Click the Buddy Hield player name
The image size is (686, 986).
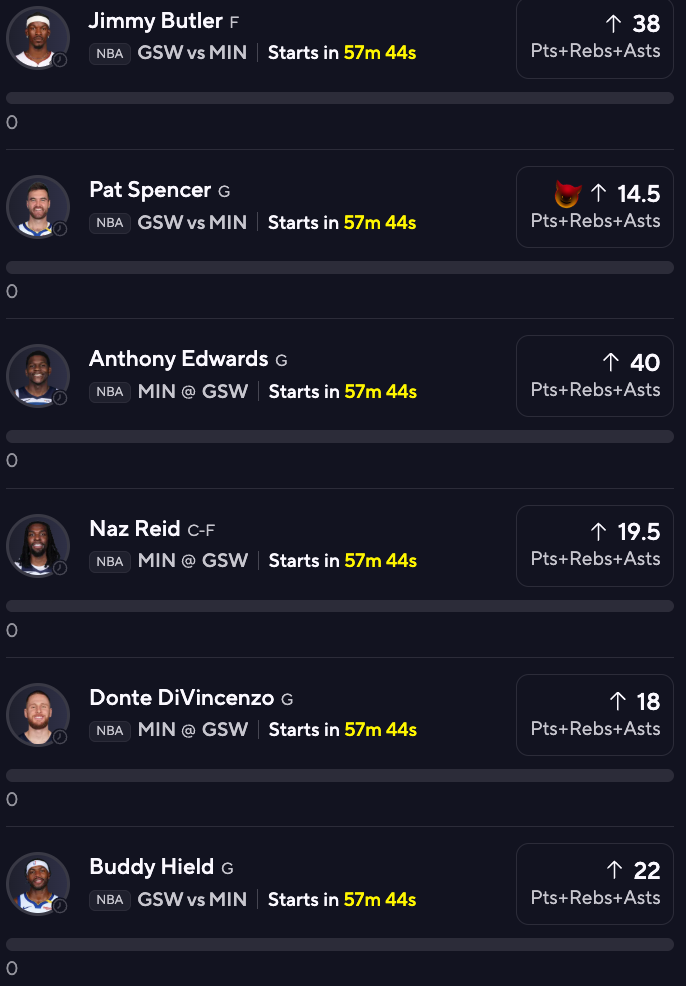point(152,867)
